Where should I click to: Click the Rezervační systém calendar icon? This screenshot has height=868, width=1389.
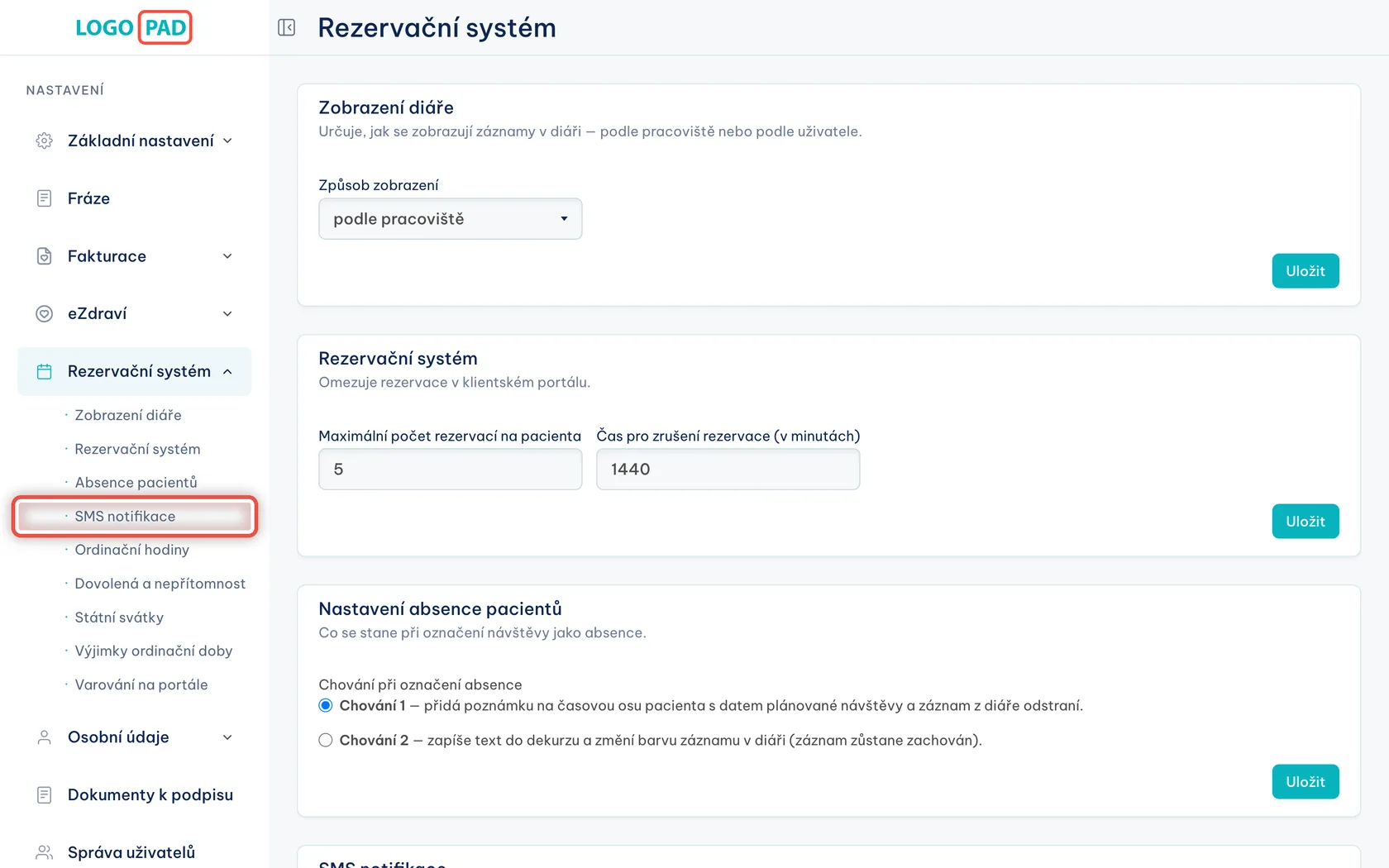point(45,371)
